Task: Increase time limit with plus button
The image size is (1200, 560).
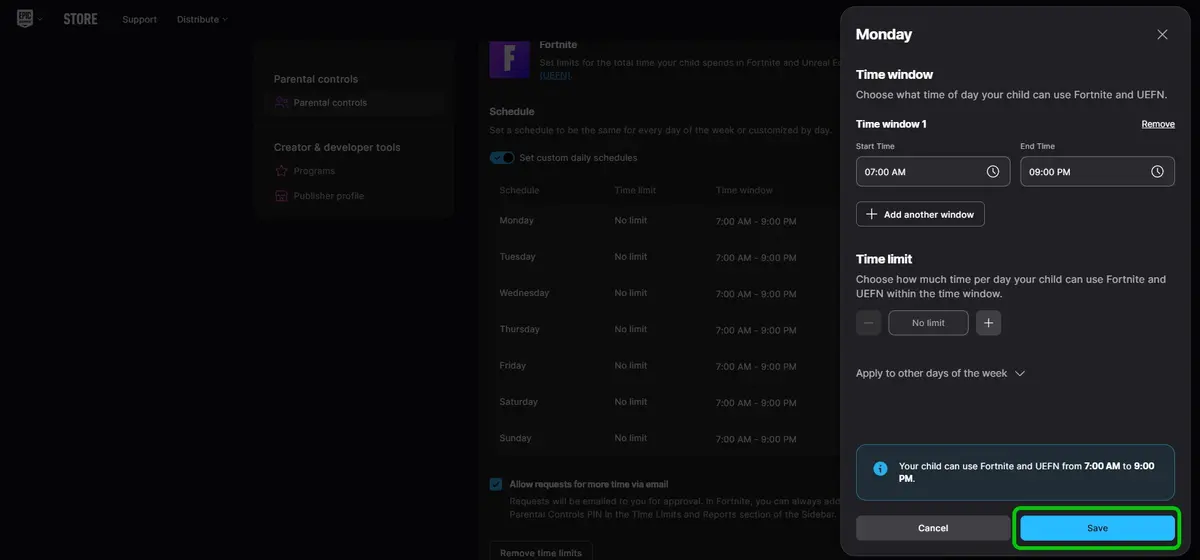Action: click(988, 323)
